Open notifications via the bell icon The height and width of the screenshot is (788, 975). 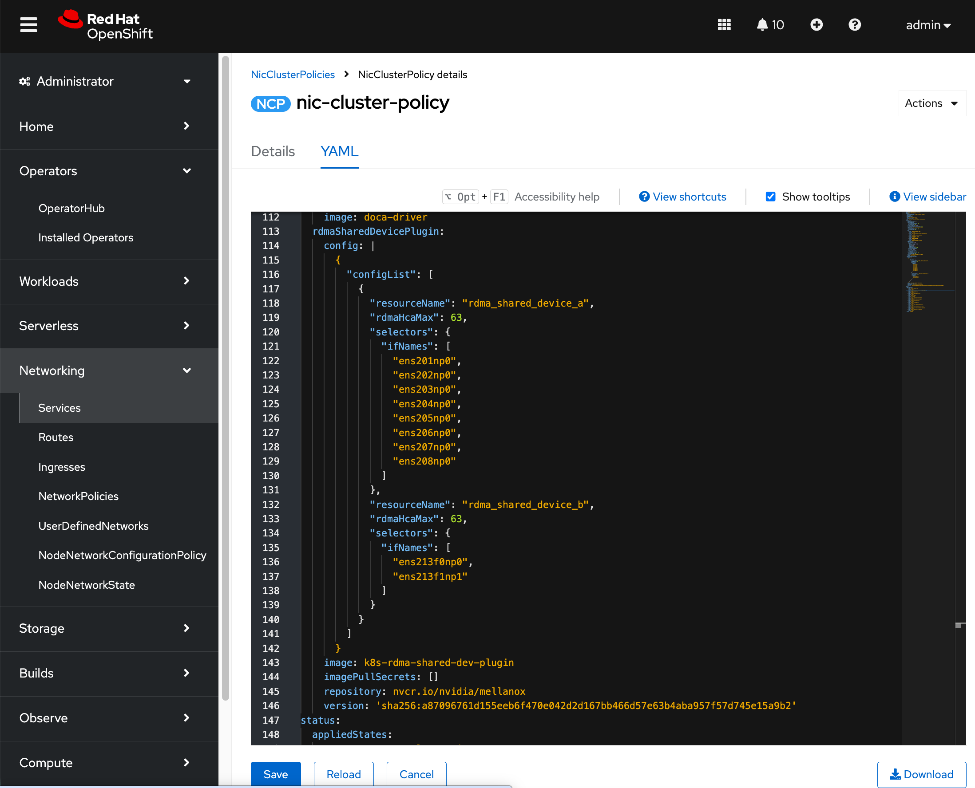click(763, 24)
